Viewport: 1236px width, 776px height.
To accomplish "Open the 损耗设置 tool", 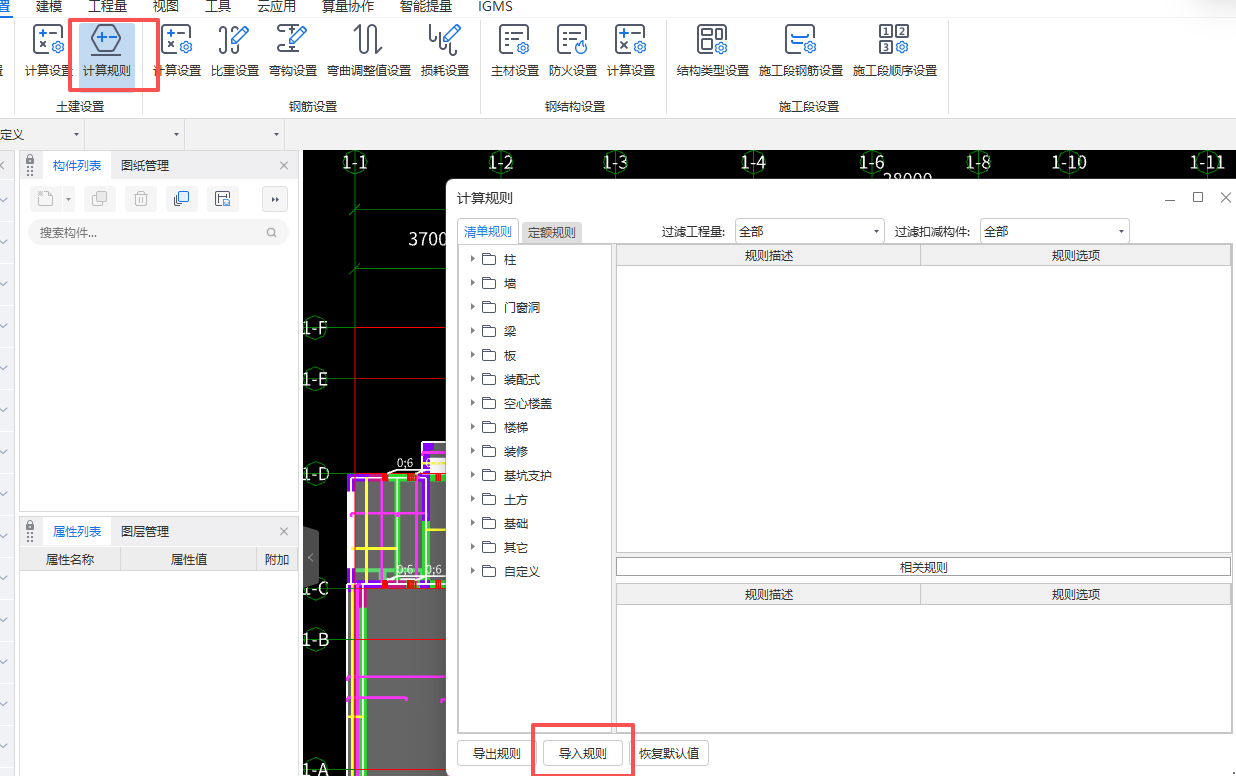I will click(x=443, y=50).
